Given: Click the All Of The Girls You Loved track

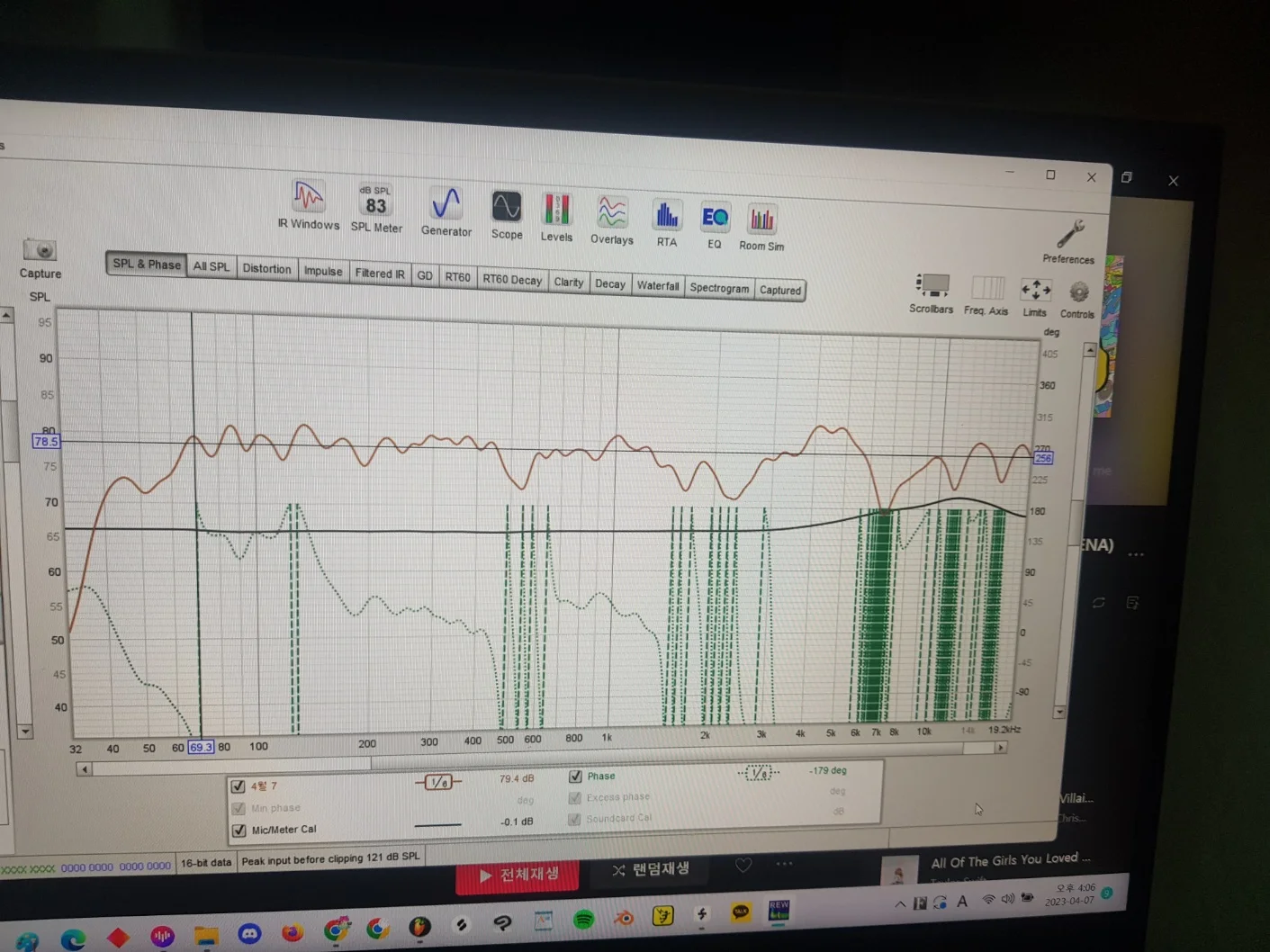Looking at the screenshot, I should (1011, 860).
